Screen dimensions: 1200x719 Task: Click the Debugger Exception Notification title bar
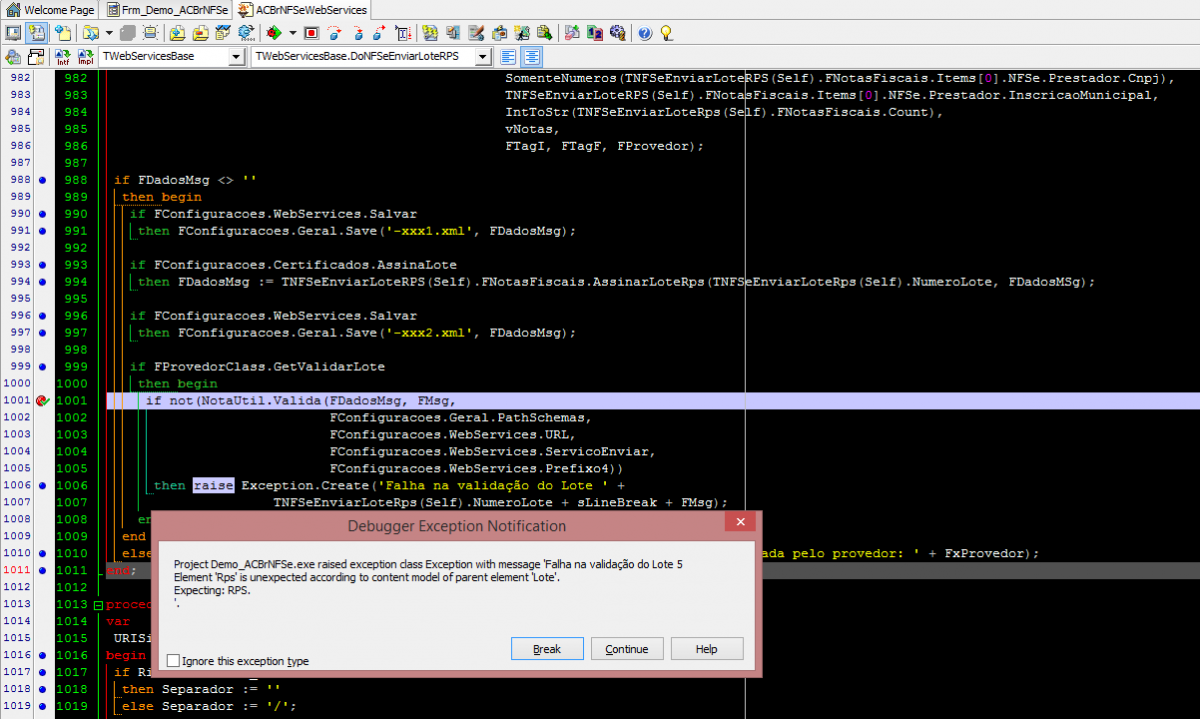456,526
